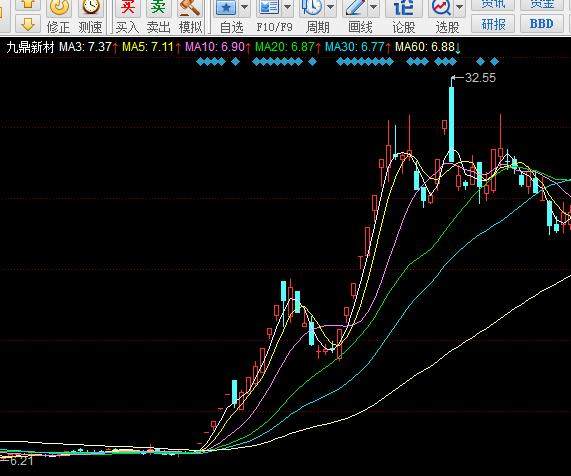571x476 pixels.
Task: Click the green 卖出 sell icon
Action: [x=158, y=8]
